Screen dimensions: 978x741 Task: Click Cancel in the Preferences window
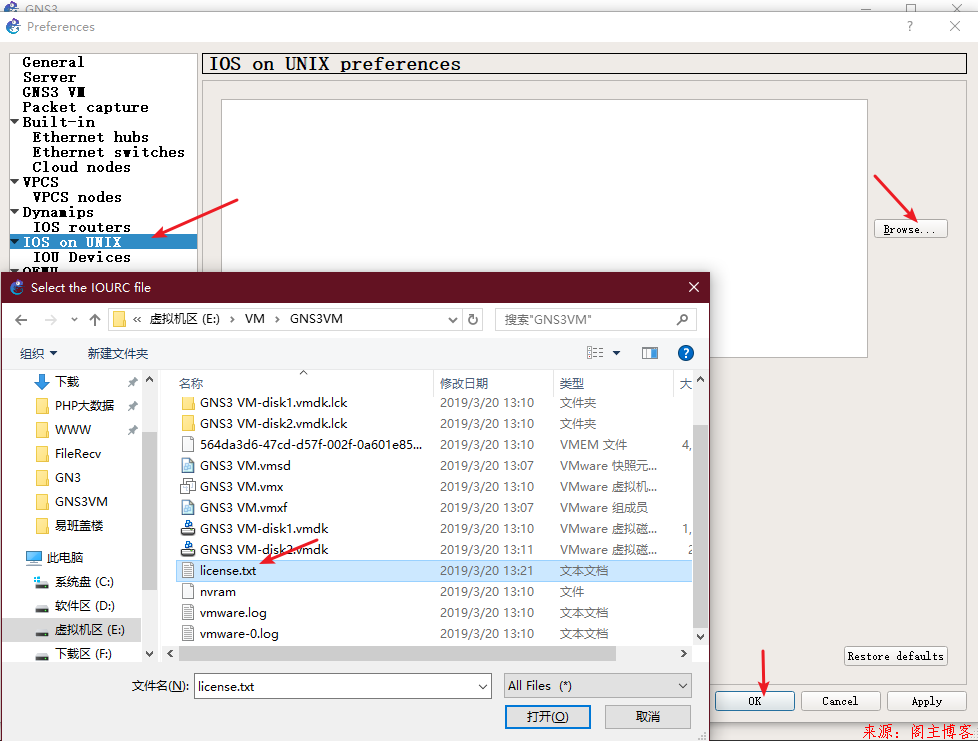(x=840, y=701)
